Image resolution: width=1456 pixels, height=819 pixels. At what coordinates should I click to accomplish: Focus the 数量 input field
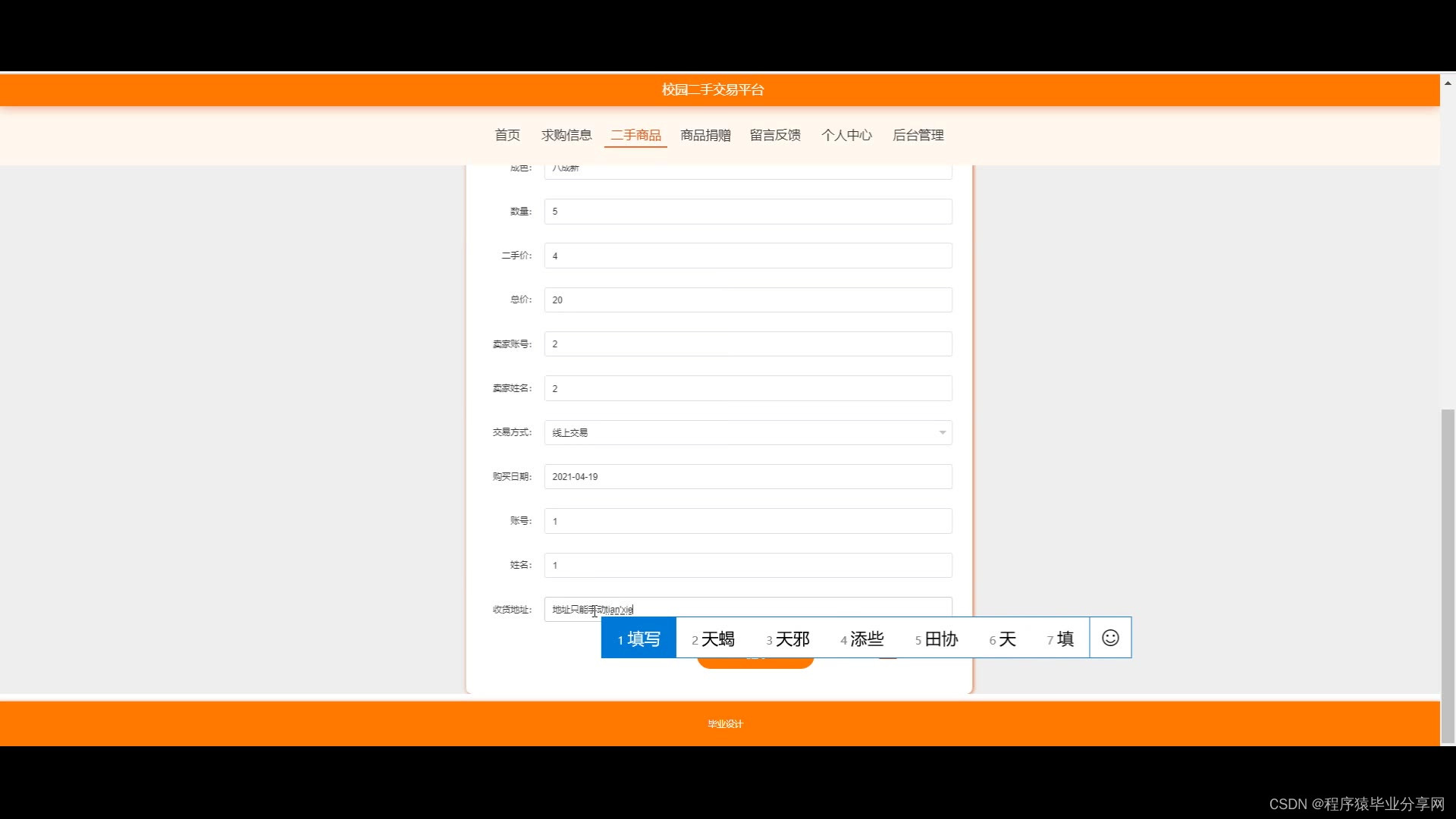[748, 212]
